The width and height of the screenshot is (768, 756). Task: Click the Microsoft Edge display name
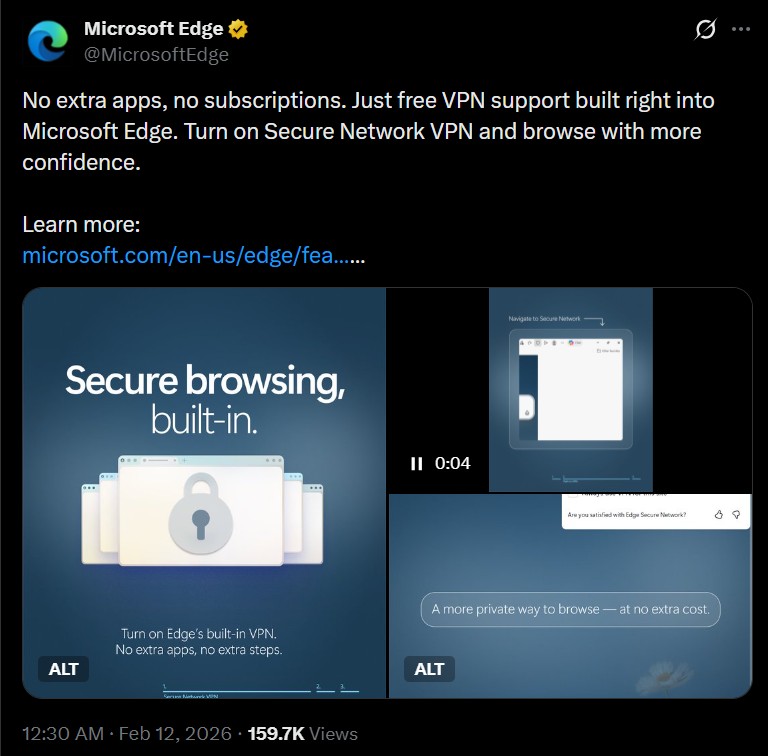153,29
